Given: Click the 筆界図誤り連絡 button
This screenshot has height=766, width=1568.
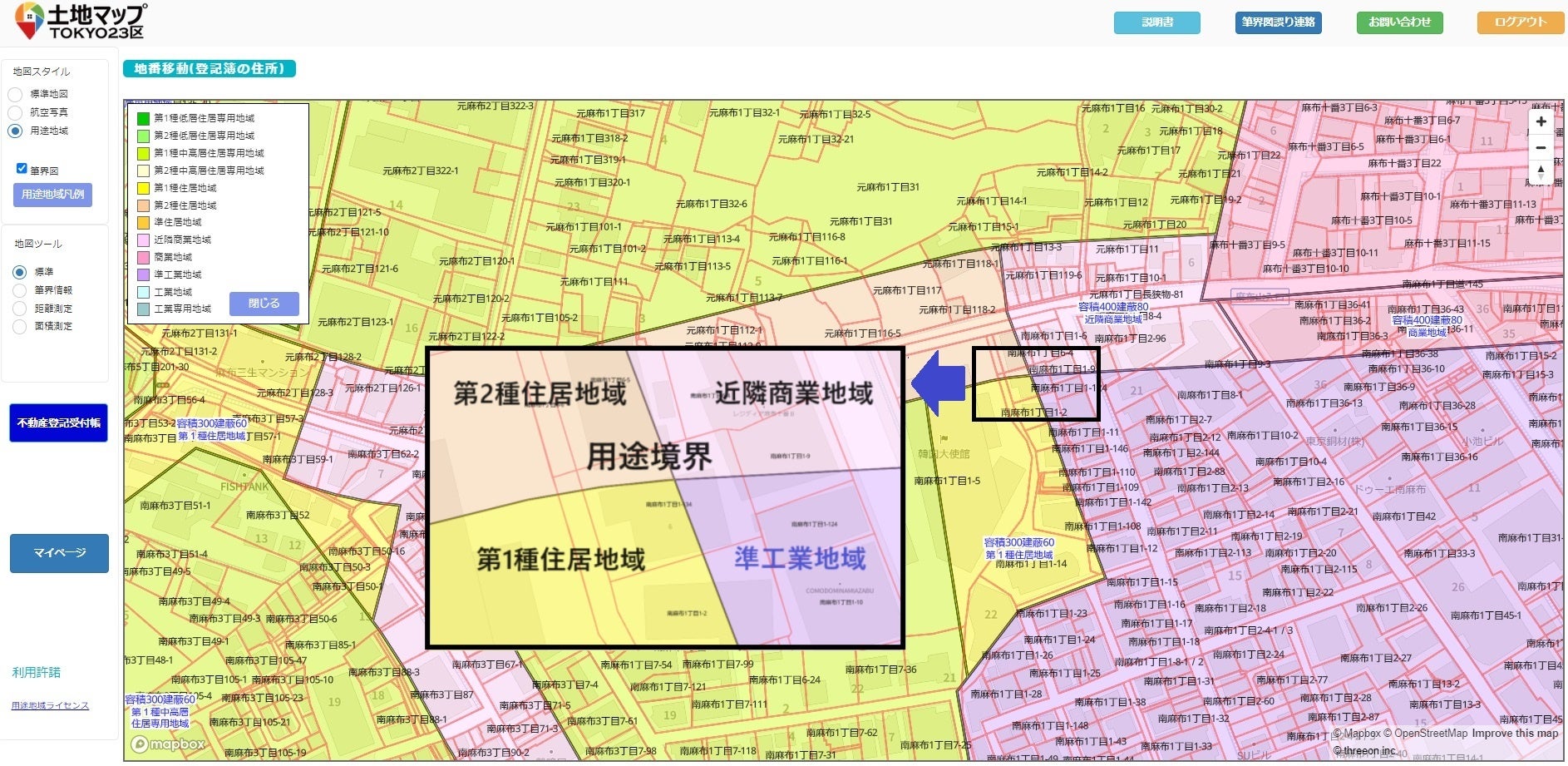Looking at the screenshot, I should pos(1278,22).
